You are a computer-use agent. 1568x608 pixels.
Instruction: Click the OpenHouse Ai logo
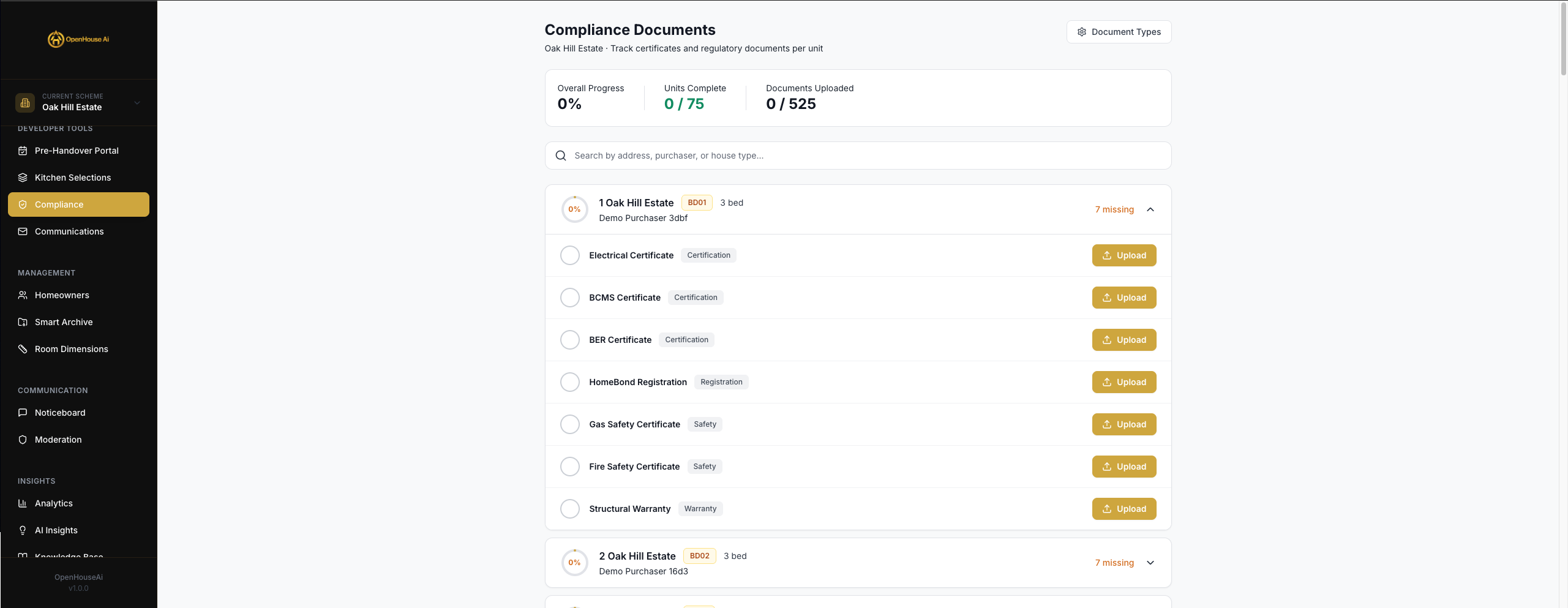pyautogui.click(x=78, y=39)
